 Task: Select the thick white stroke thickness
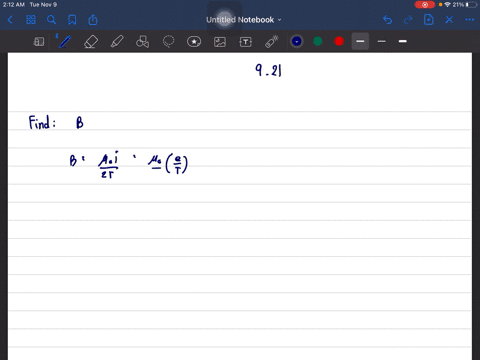(x=403, y=41)
